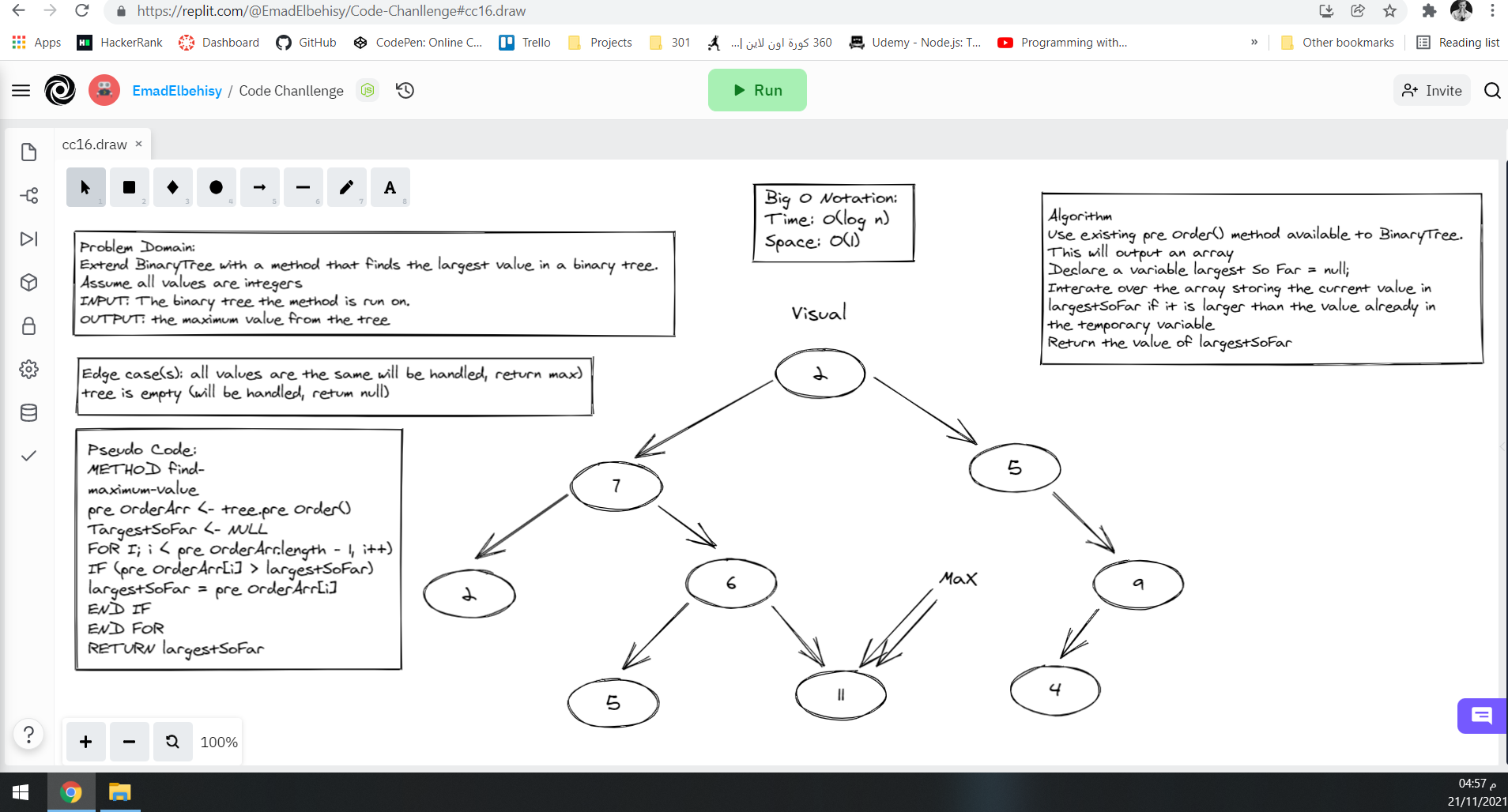Open the Windows Start menu
This screenshot has height=812, width=1508.
click(x=21, y=792)
